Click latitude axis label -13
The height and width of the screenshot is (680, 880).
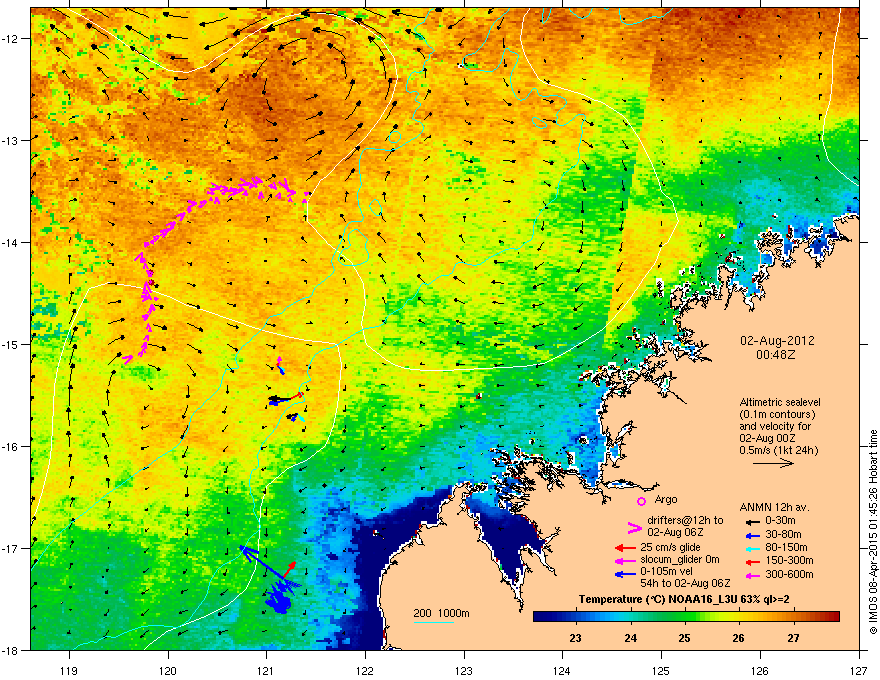pos(11,140)
